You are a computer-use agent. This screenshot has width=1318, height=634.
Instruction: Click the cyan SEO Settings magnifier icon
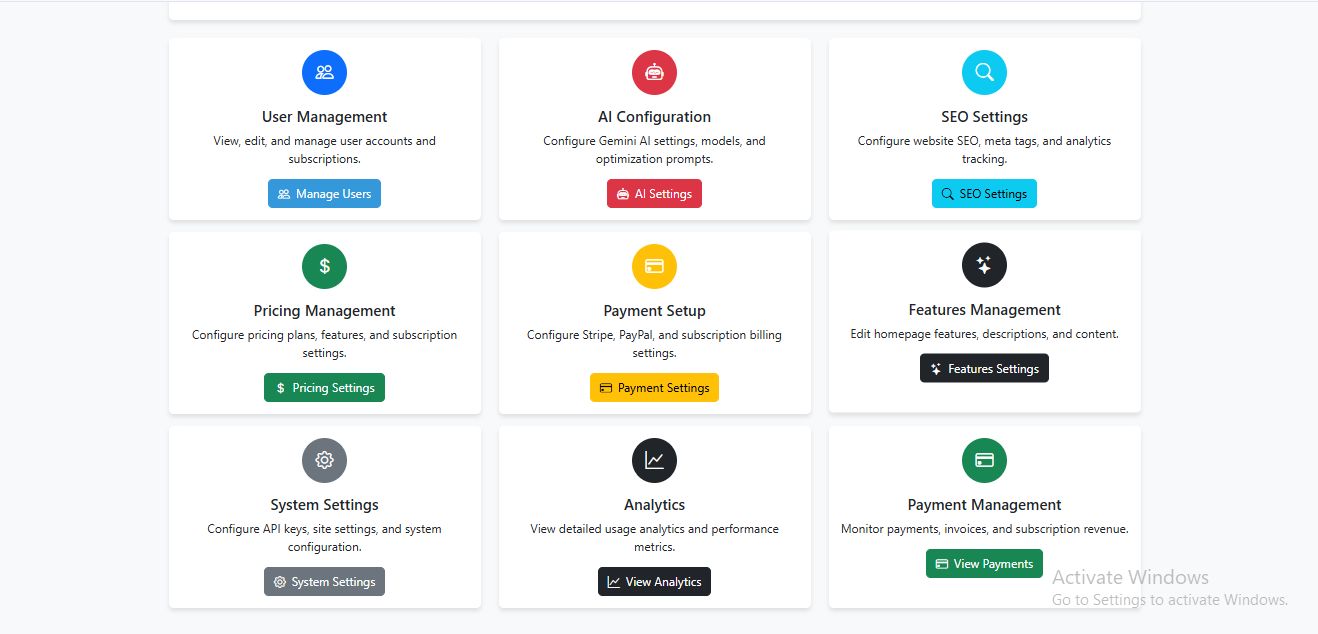[x=984, y=72]
